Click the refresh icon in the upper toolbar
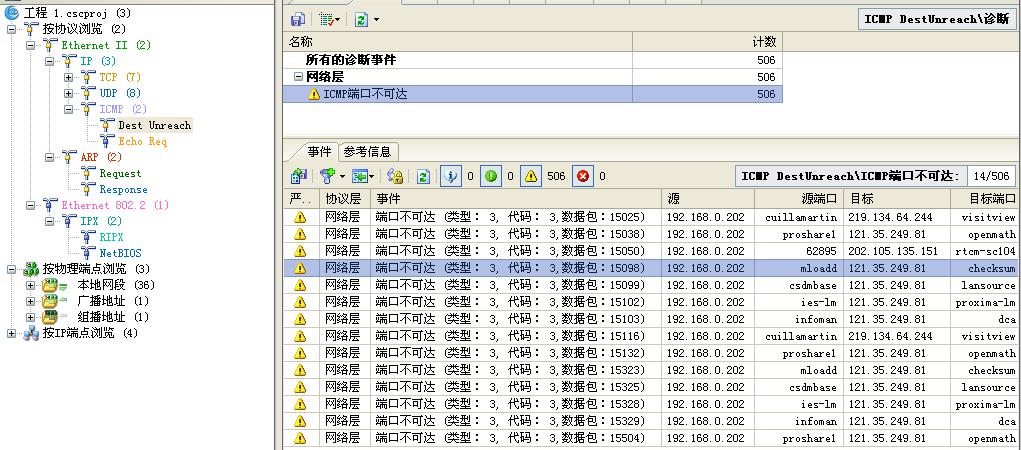Viewport: 1021px width, 450px height. 361,20
